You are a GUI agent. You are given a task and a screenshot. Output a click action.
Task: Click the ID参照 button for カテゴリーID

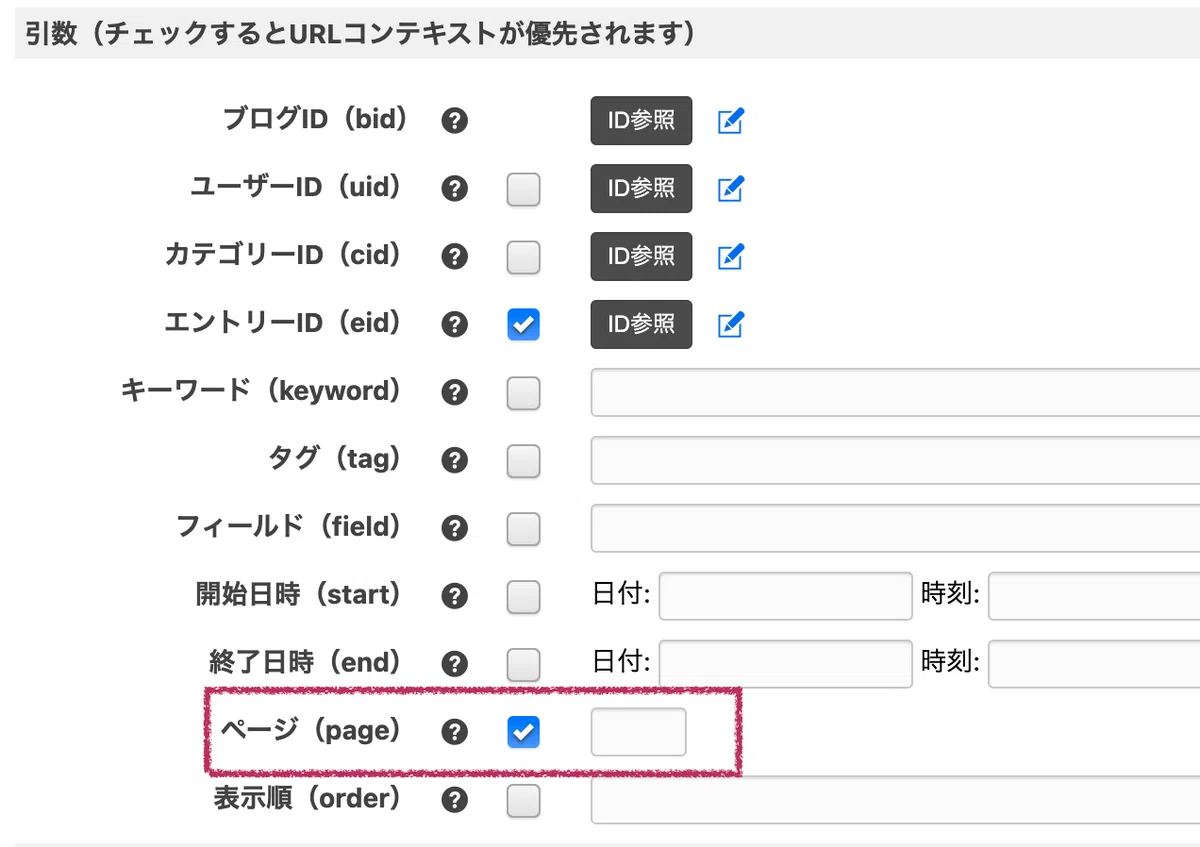[x=641, y=256]
